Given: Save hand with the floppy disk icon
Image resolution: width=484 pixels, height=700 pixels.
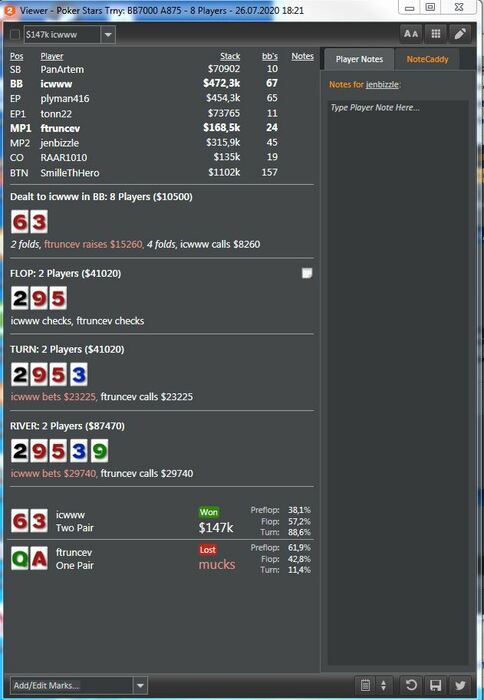Looking at the screenshot, I should pyautogui.click(x=435, y=685).
